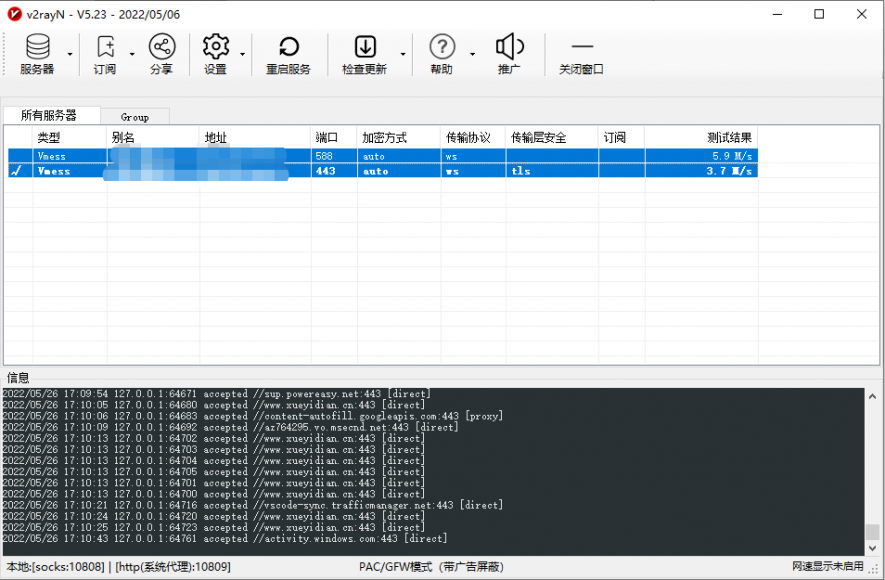Switch to the Group tab
885x580 pixels.
pyautogui.click(x=135, y=117)
